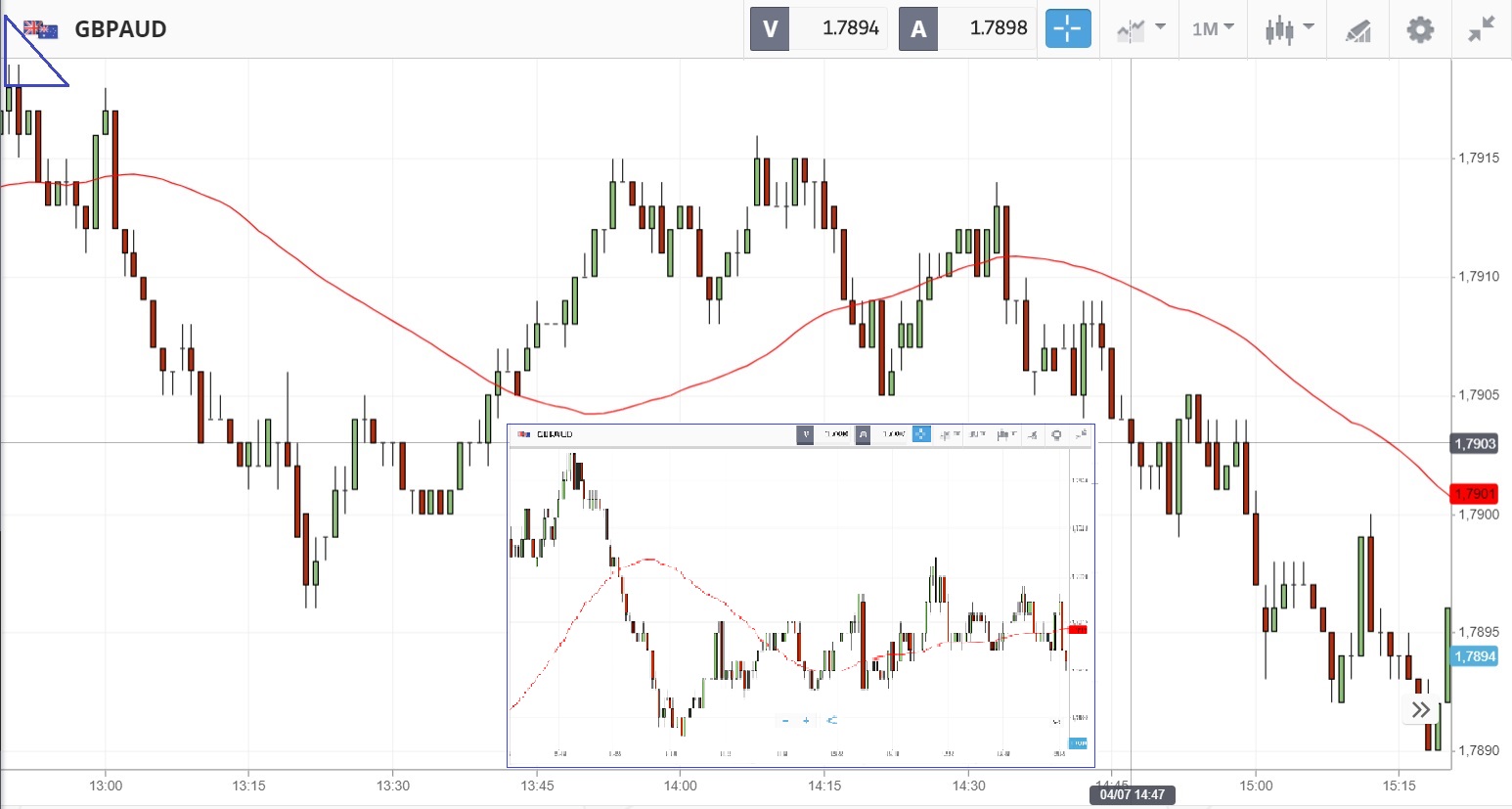Toggle the blue crosshair cursor tool
The height and width of the screenshot is (809, 1512).
1067,29
